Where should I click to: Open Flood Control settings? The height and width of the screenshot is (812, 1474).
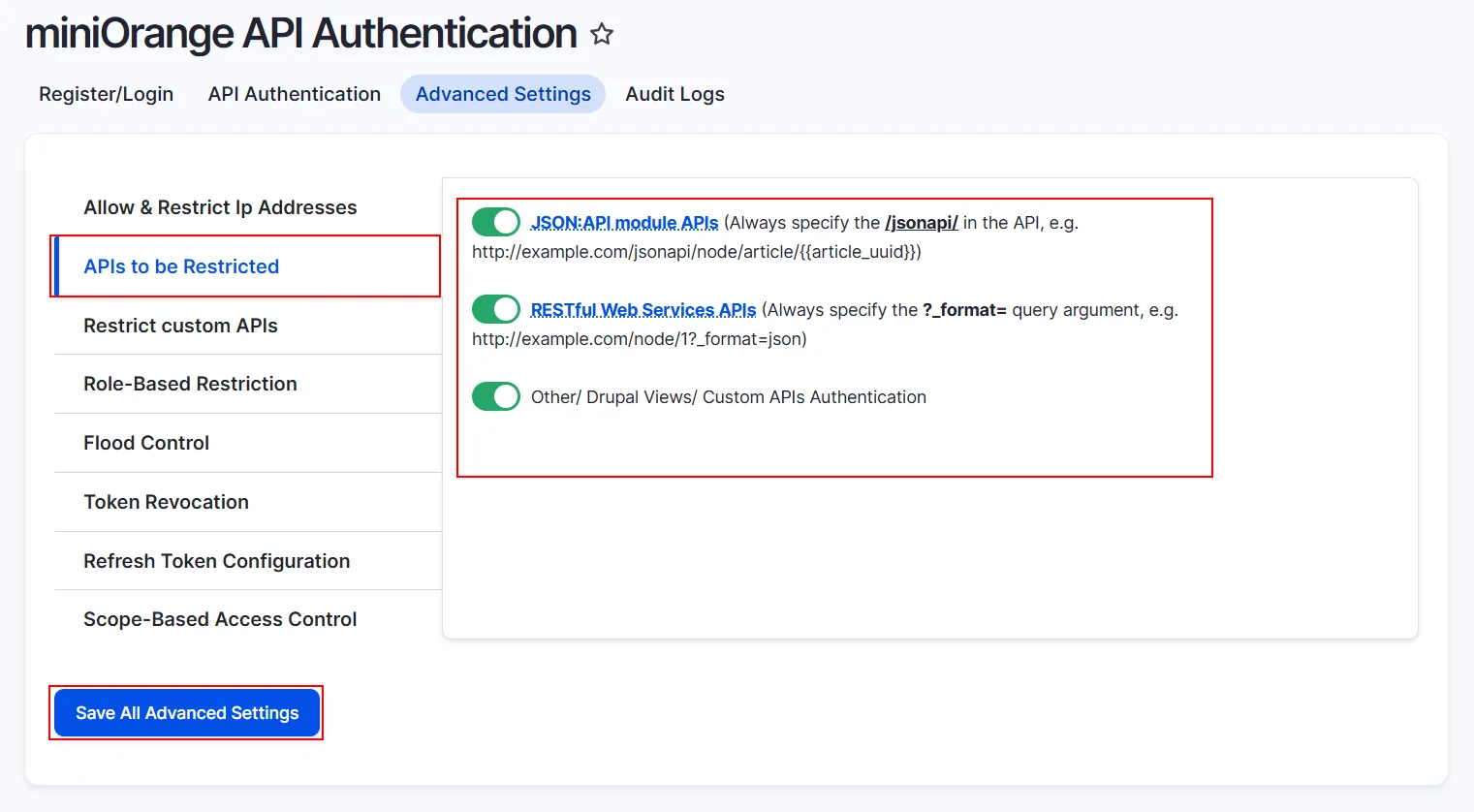[146, 443]
